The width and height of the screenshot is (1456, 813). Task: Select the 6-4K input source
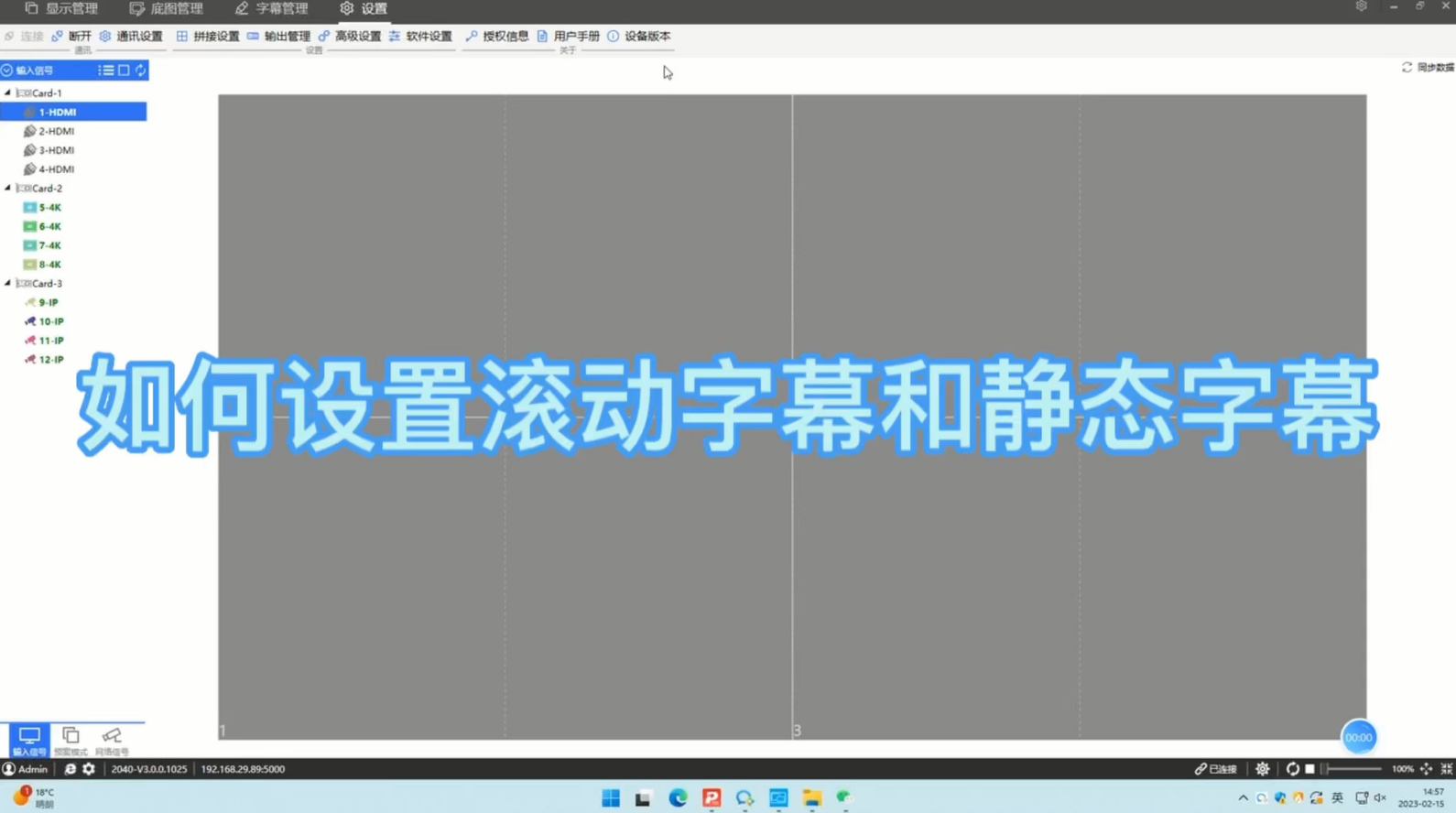point(42,226)
